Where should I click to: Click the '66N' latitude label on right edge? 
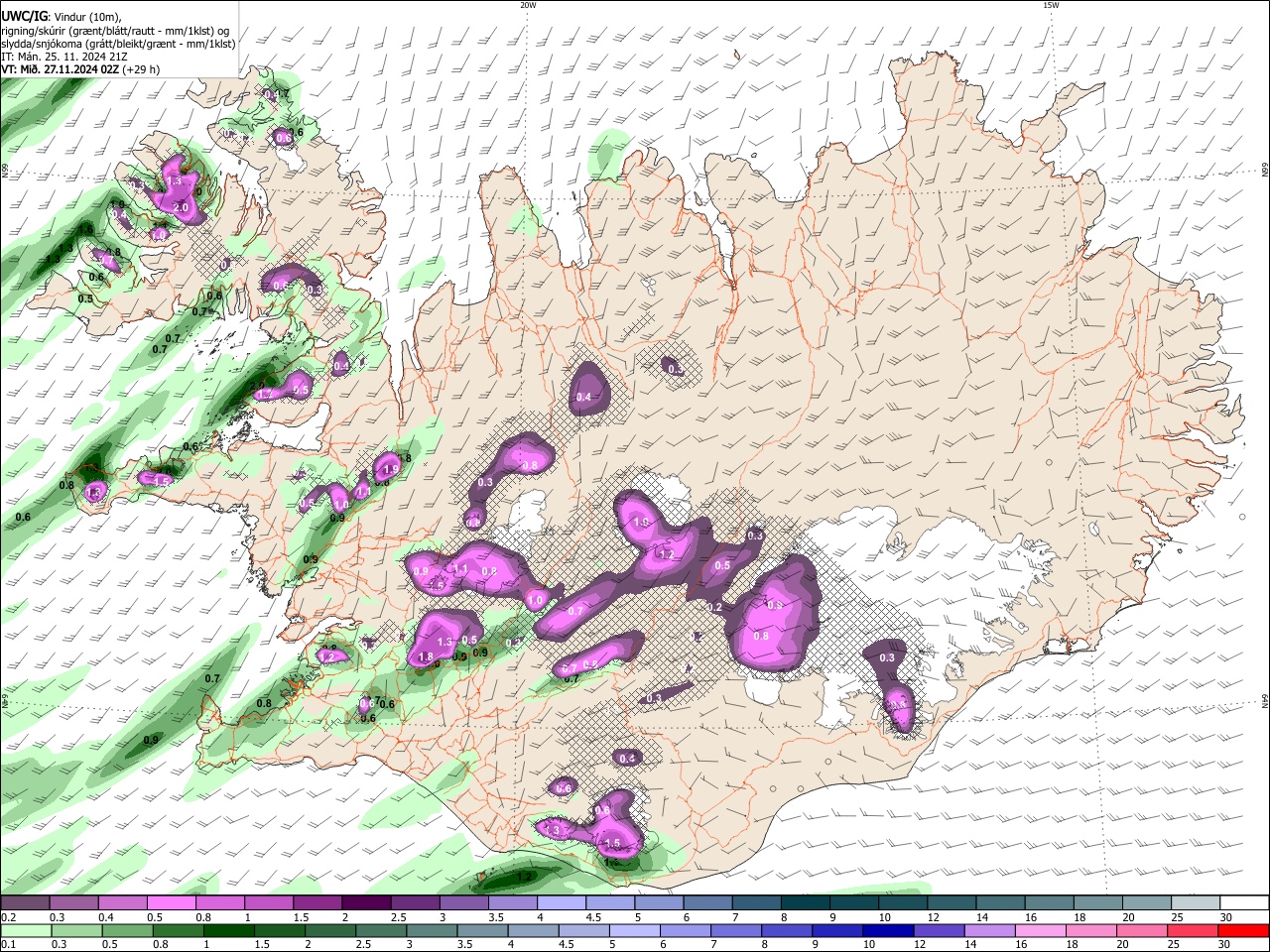[x=1265, y=171]
